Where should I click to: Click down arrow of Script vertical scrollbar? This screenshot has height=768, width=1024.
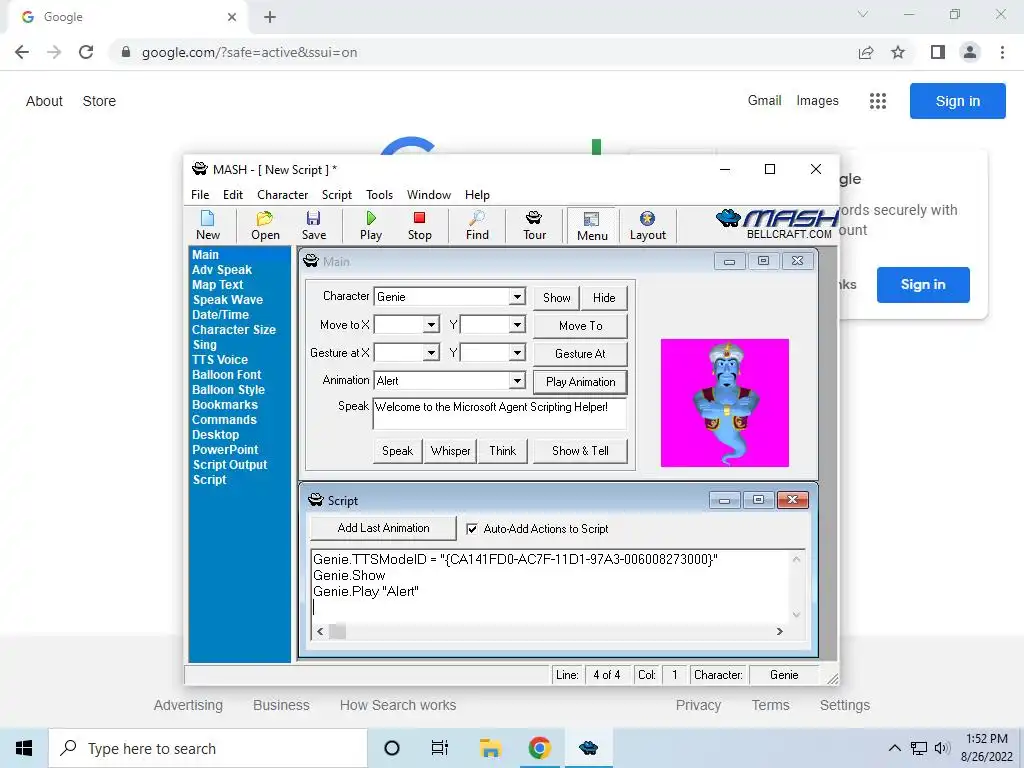tap(796, 615)
